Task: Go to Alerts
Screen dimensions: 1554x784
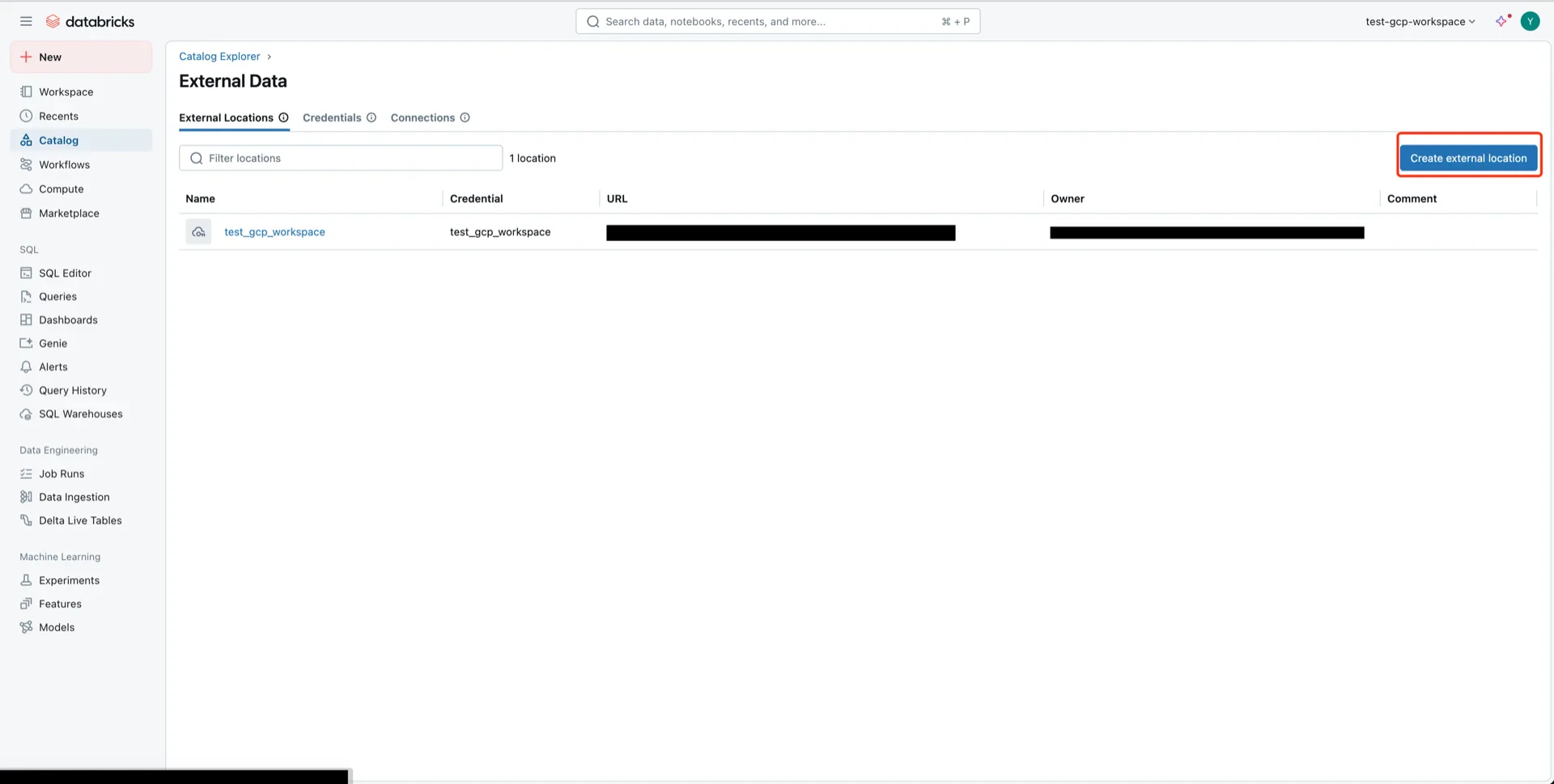Action: [x=81, y=367]
